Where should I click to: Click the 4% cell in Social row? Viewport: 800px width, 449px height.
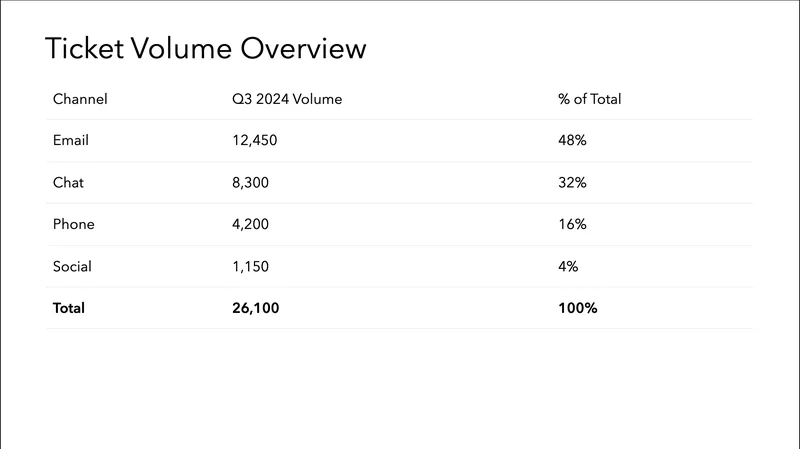[568, 267]
